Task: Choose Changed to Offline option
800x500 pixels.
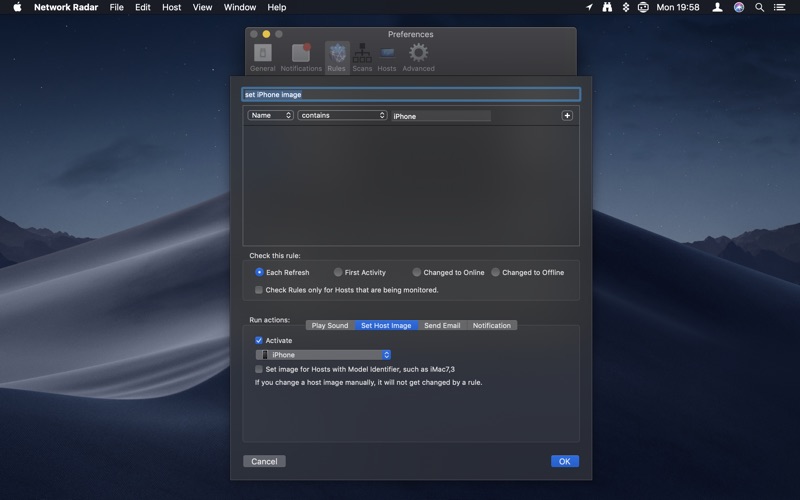Action: pyautogui.click(x=496, y=272)
